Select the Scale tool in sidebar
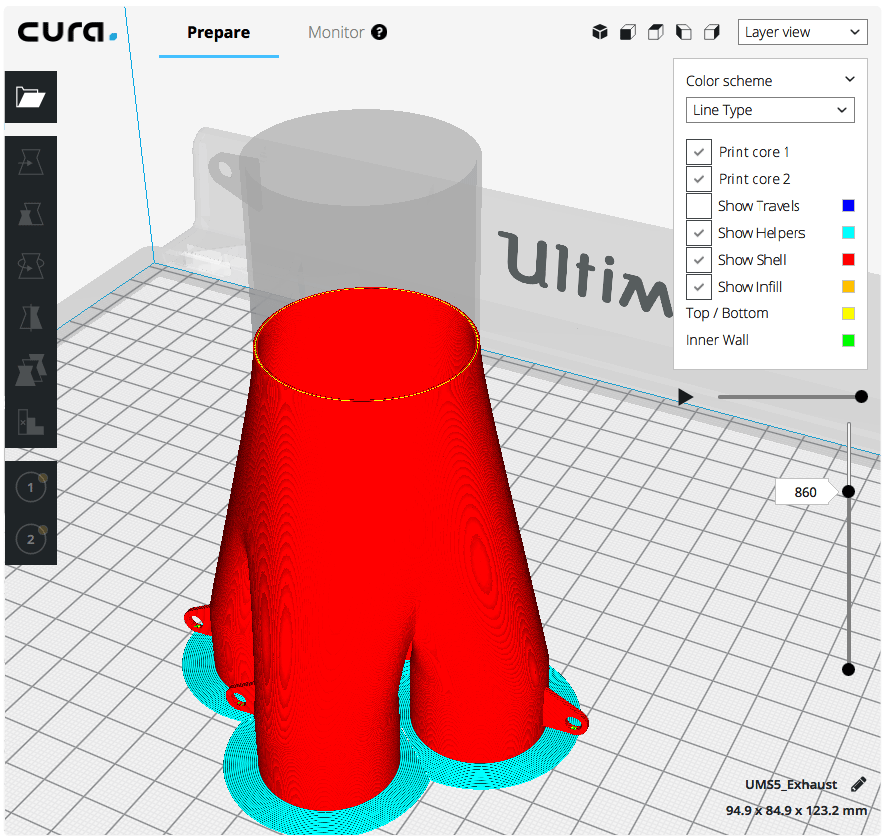Viewport: 885px width, 840px height. click(31, 214)
